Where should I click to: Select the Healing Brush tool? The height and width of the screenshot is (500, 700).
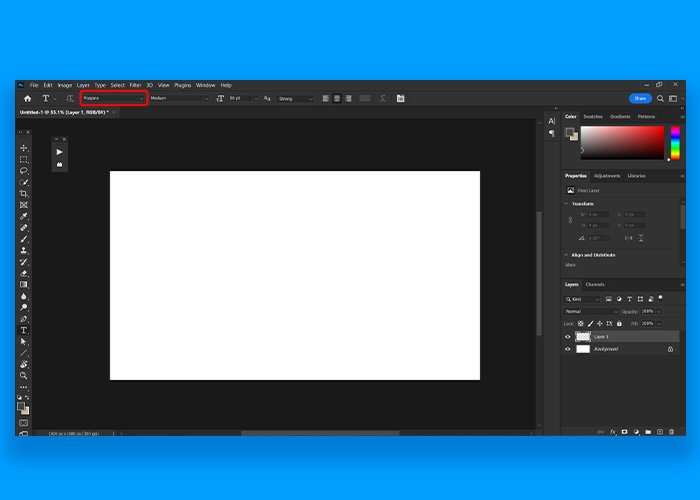click(x=24, y=228)
